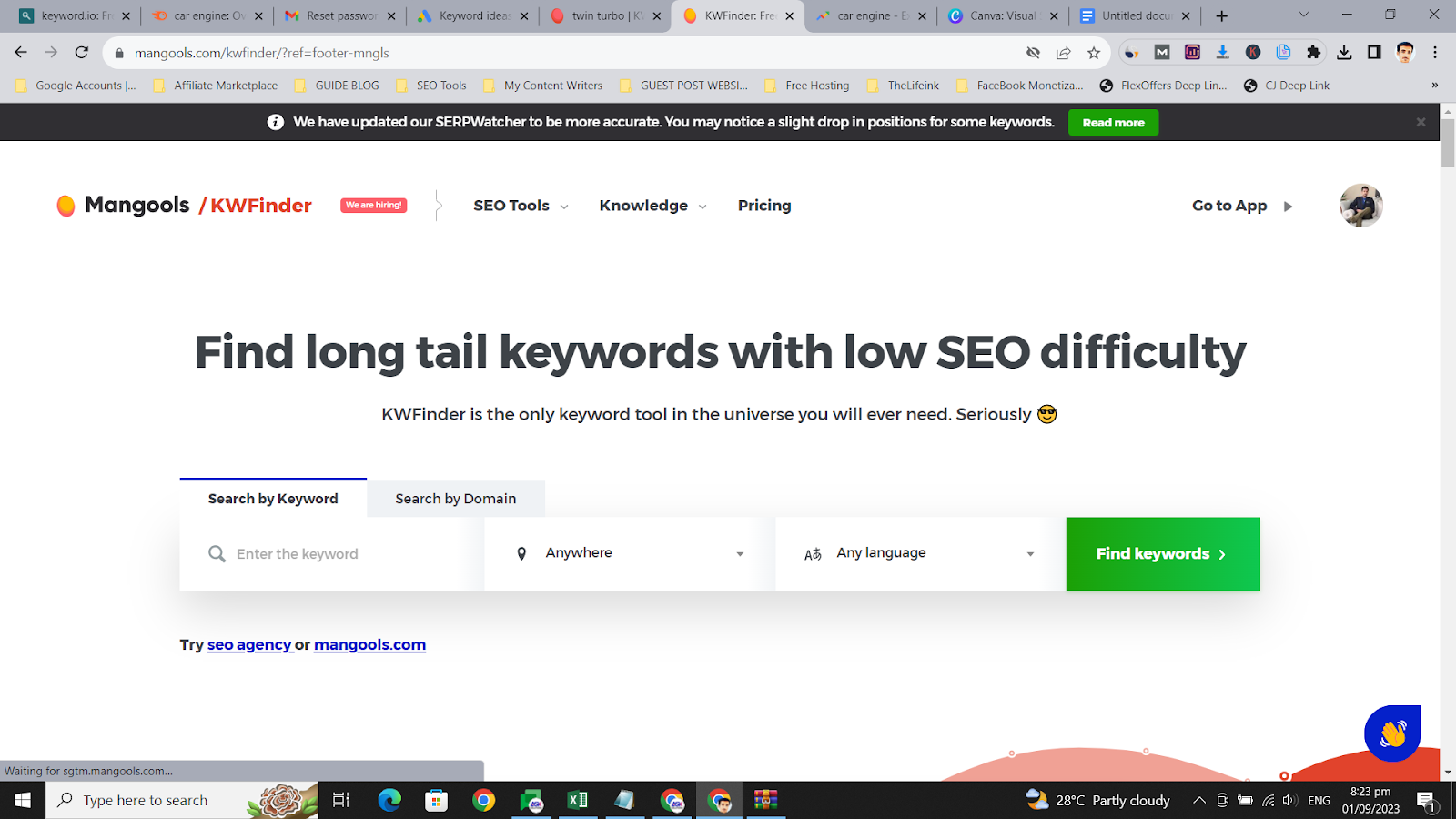The height and width of the screenshot is (819, 1456).
Task: Open the FlexOffers Deep Lin... bookmark
Action: pos(1163,86)
